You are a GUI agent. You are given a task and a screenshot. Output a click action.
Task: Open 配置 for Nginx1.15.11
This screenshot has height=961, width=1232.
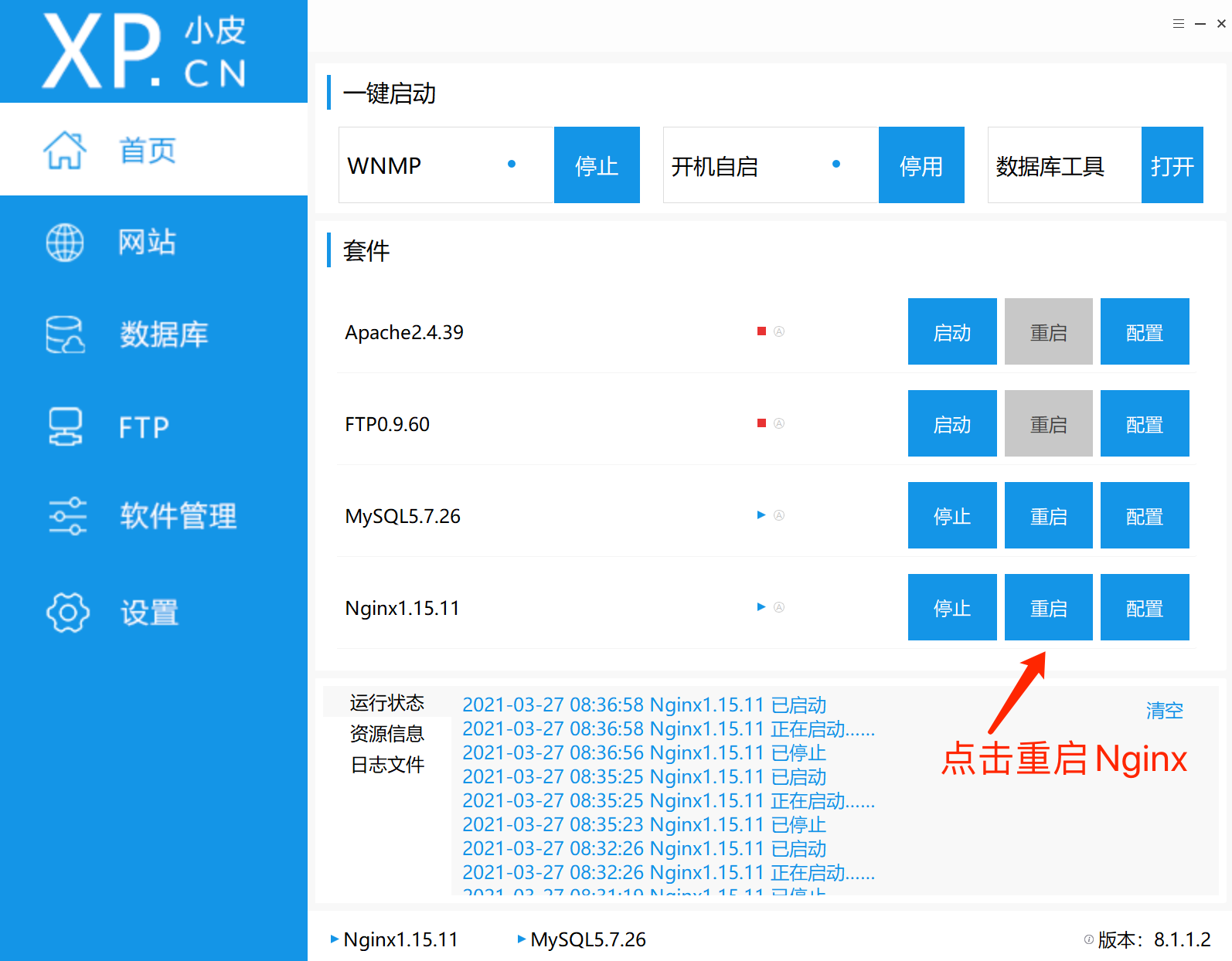pyautogui.click(x=1145, y=607)
